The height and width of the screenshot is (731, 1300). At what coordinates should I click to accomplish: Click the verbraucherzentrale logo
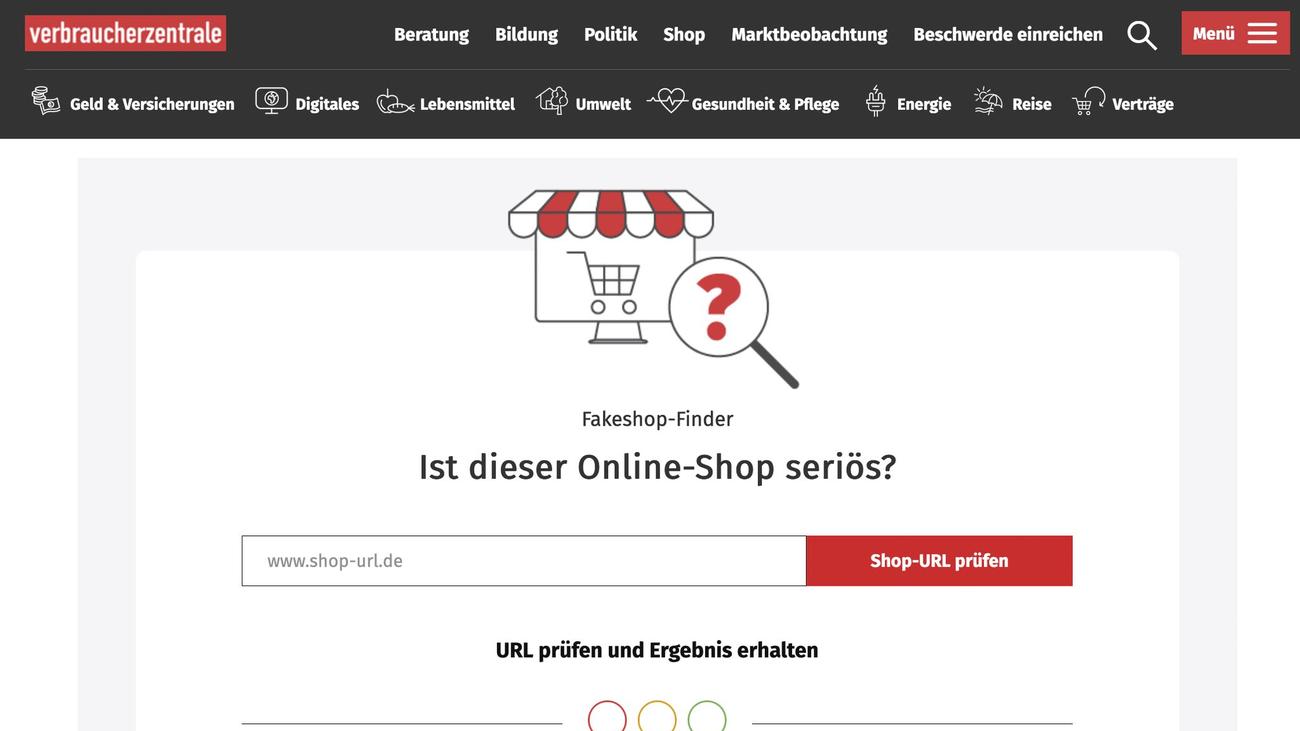click(126, 33)
